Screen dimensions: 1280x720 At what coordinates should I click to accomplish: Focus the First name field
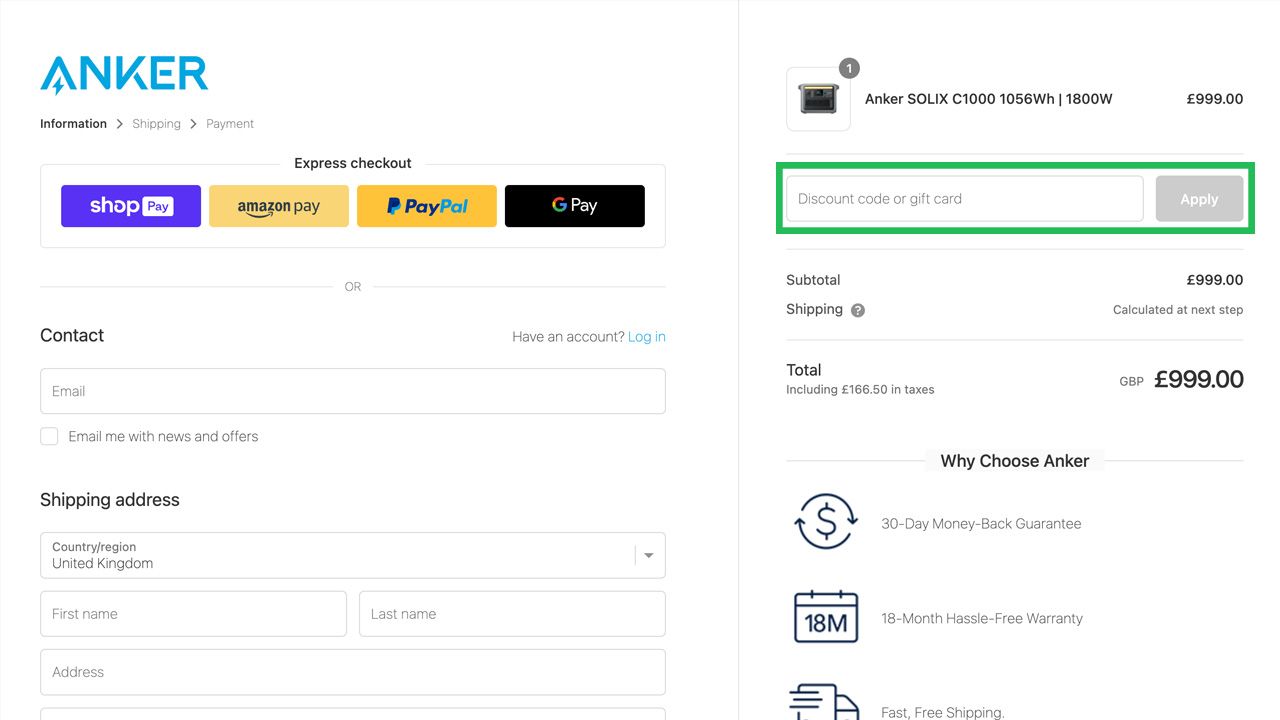(193, 614)
